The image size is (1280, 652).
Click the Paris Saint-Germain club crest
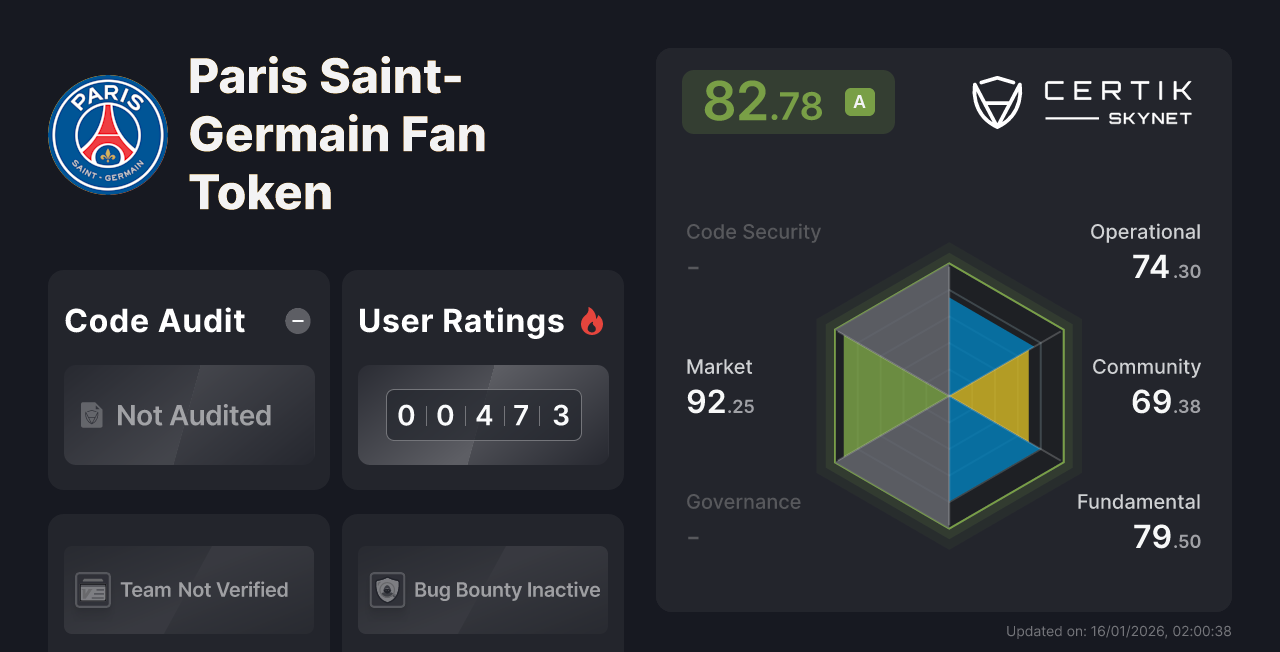pyautogui.click(x=107, y=133)
